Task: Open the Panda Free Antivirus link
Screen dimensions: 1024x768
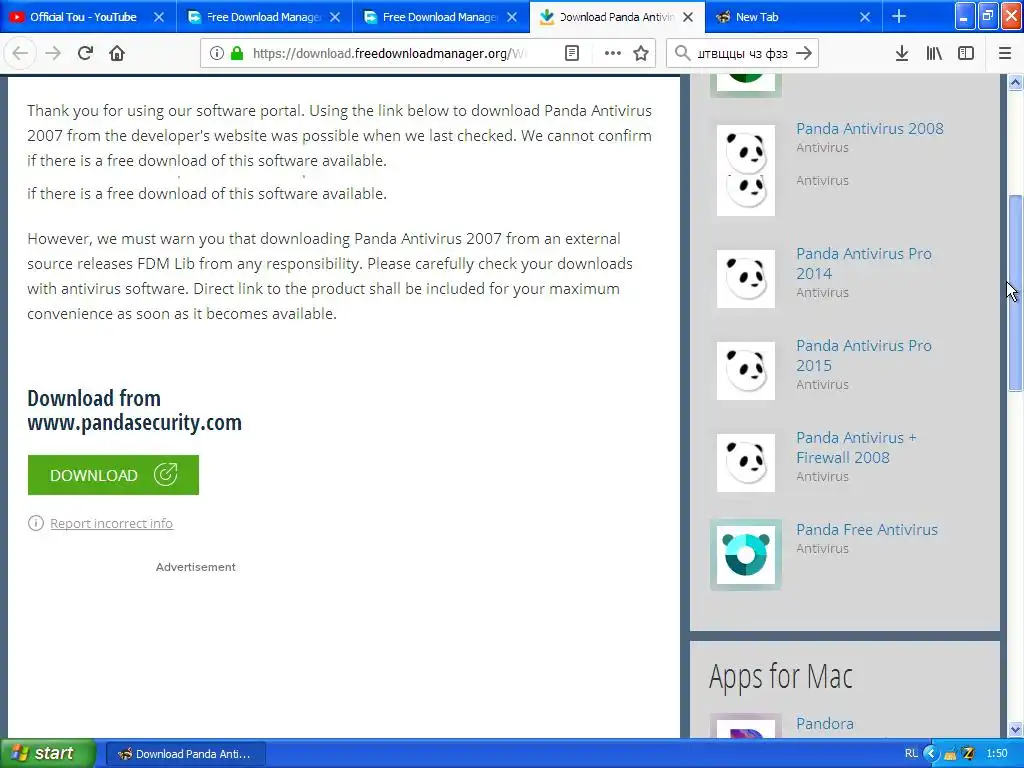Action: click(867, 530)
